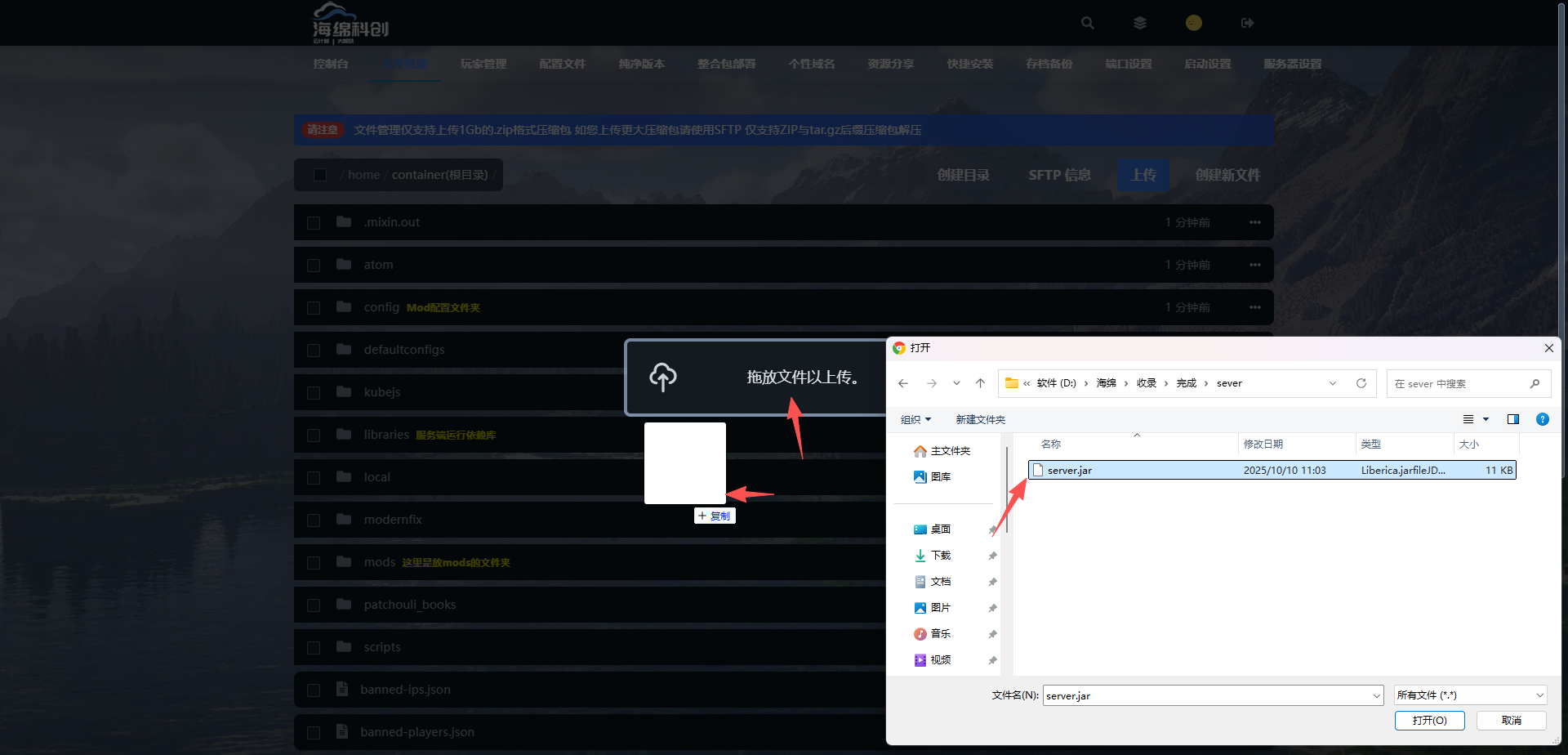Click the logout arrow icon in header

point(1247,23)
